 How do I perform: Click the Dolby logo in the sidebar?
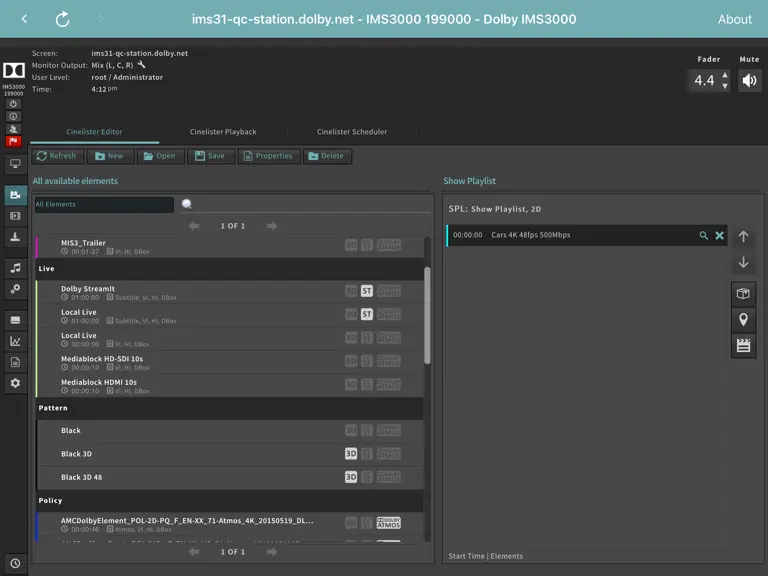(x=14, y=71)
